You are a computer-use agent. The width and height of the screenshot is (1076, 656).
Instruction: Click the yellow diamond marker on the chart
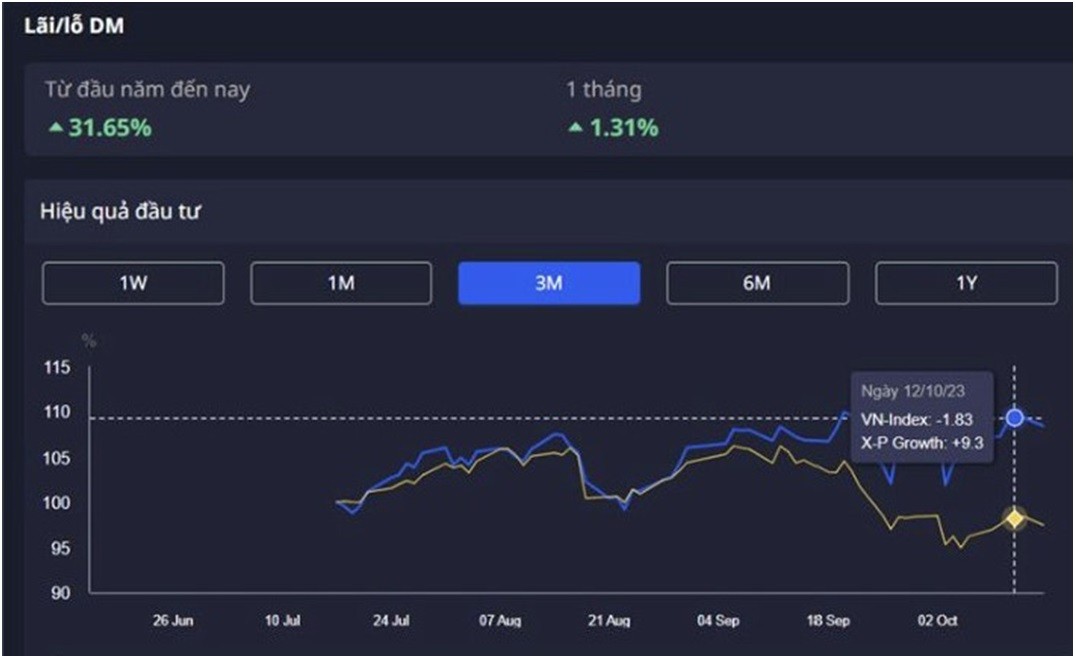point(1015,518)
